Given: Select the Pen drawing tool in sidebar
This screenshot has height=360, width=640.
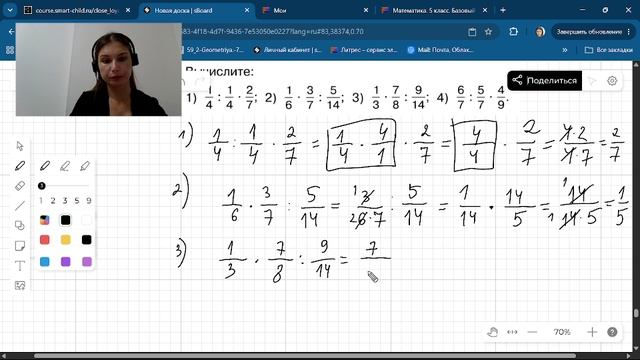Looking at the screenshot, I should pyautogui.click(x=20, y=166).
